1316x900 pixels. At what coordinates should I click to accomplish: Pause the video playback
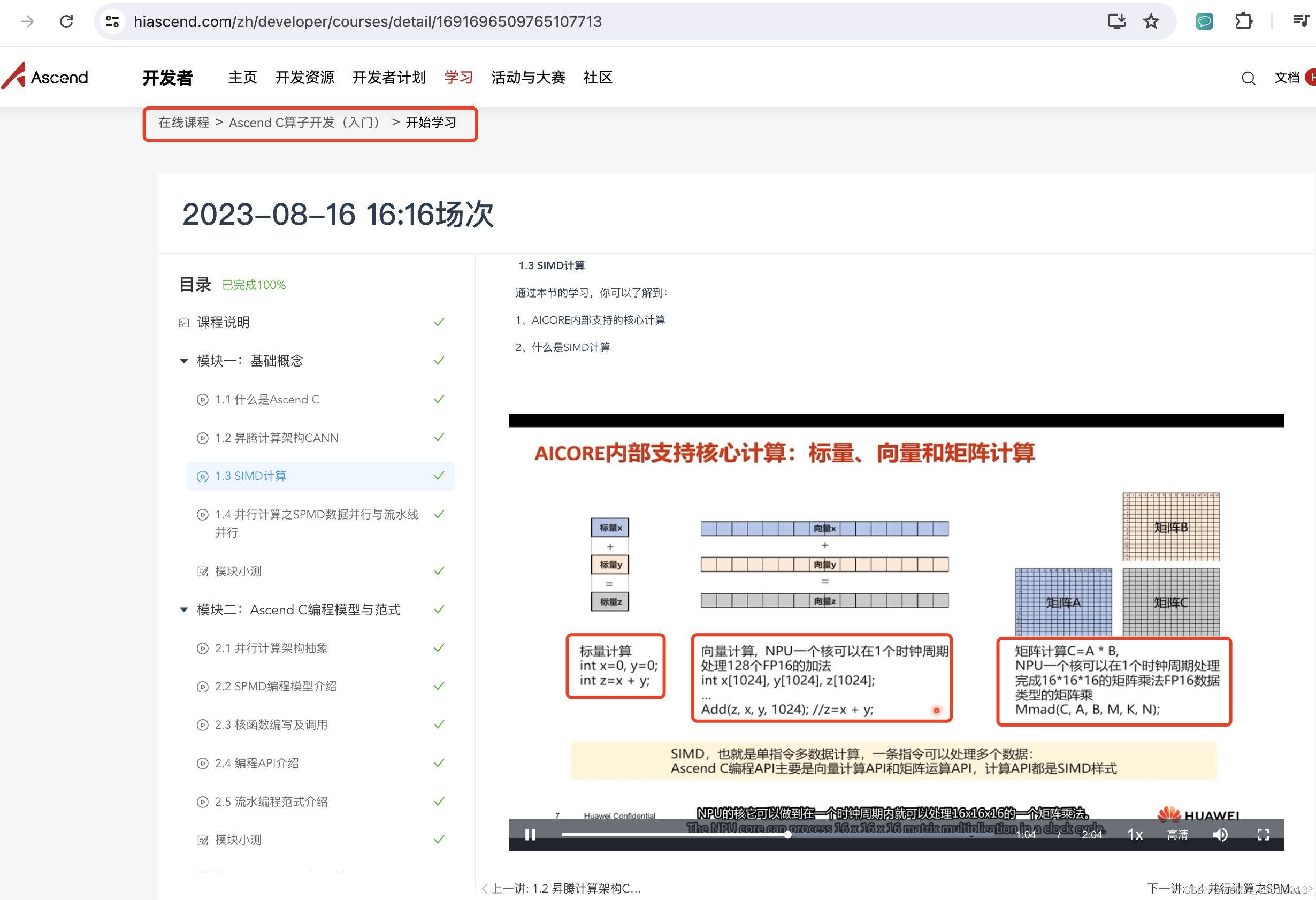pyautogui.click(x=530, y=834)
